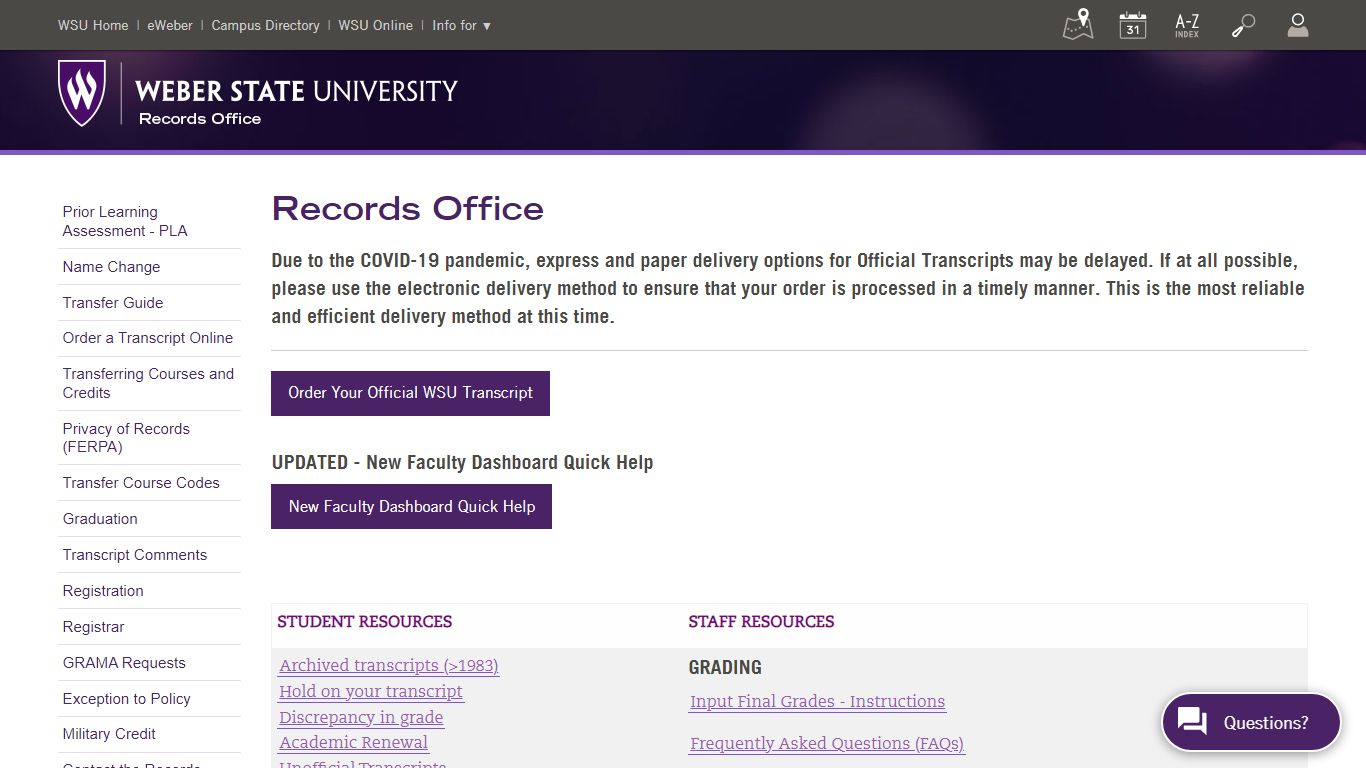Click the Weber State shield logo
Viewport: 1366px width, 768px height.
point(82,93)
